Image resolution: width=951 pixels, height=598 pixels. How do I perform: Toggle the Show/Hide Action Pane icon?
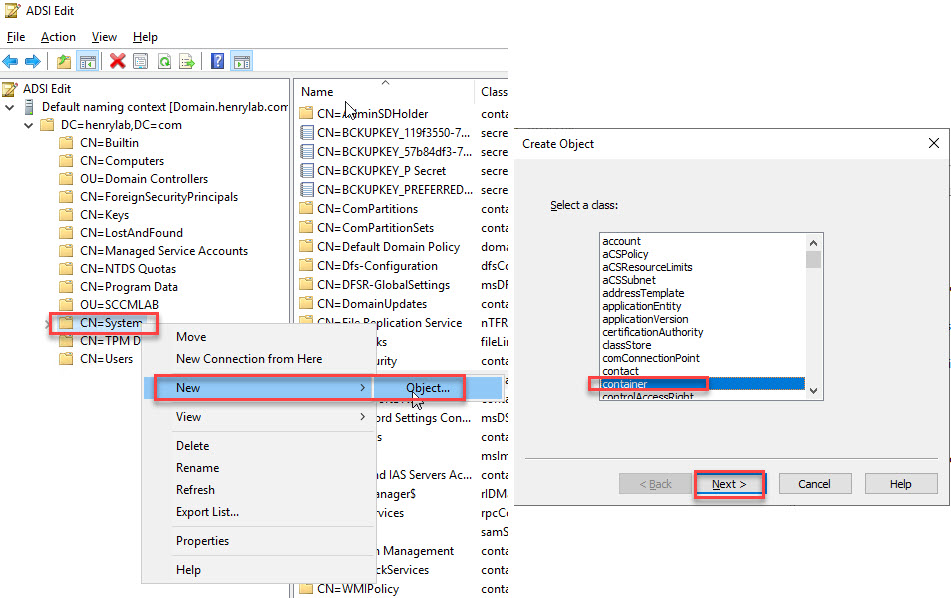click(x=241, y=62)
